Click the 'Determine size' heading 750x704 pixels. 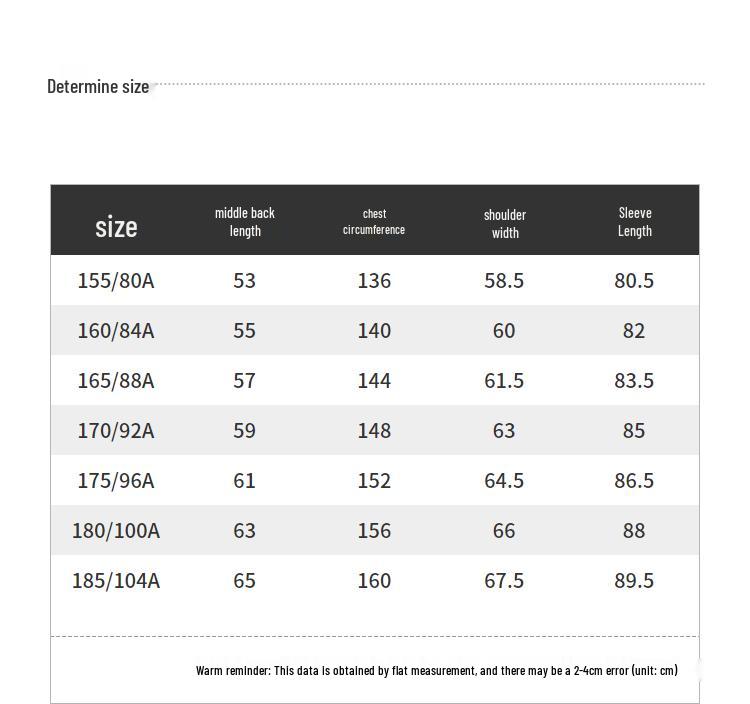98,87
